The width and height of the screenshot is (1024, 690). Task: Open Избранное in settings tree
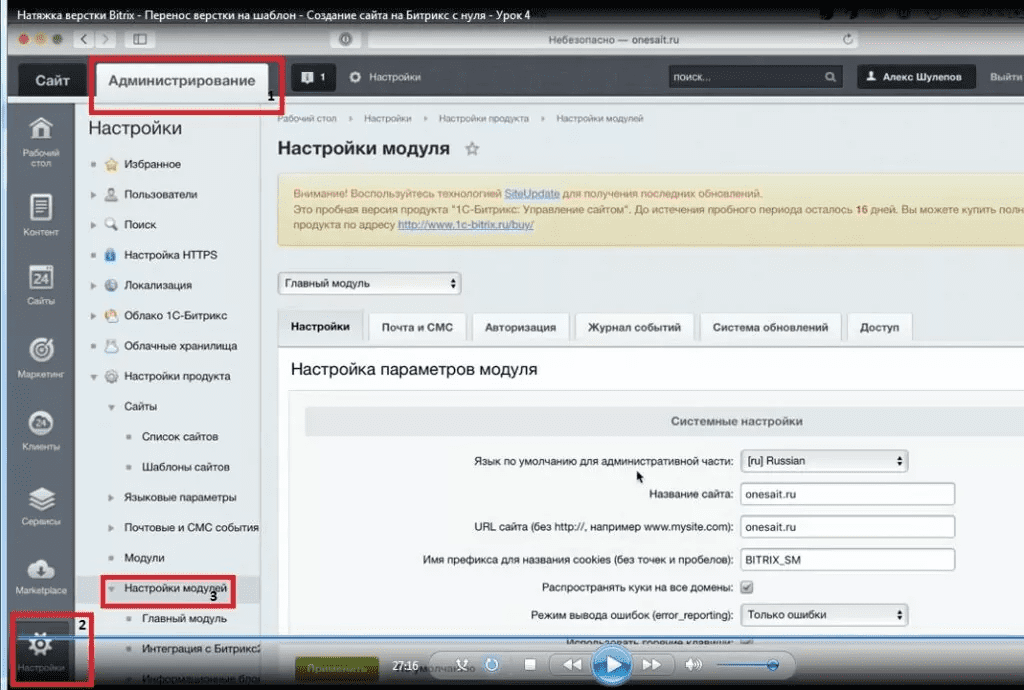tap(152, 164)
